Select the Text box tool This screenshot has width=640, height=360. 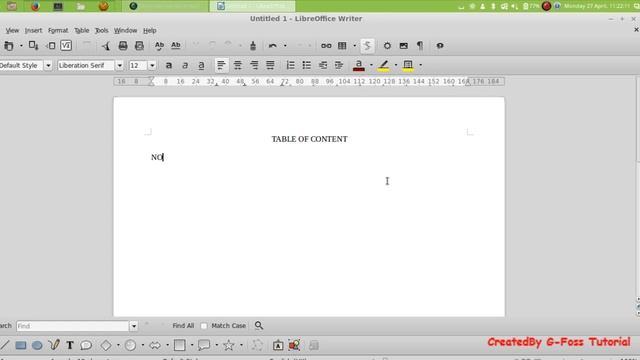point(70,346)
